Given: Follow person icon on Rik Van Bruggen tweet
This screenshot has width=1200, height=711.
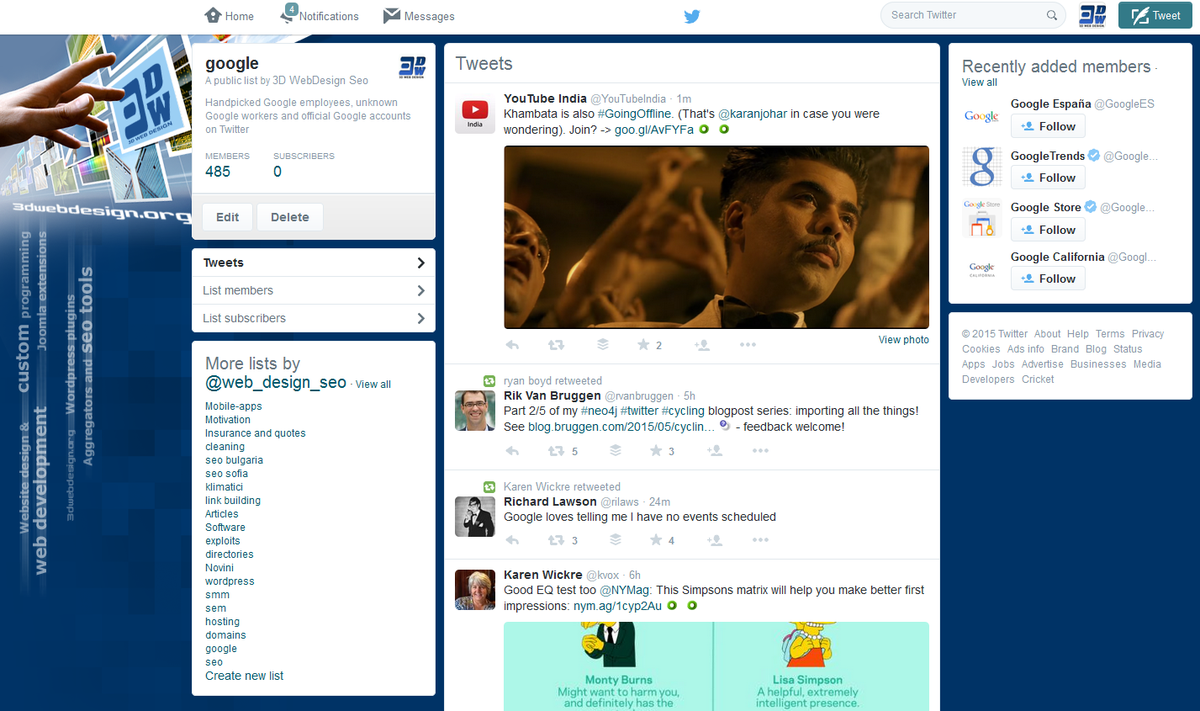Looking at the screenshot, I should (x=715, y=451).
